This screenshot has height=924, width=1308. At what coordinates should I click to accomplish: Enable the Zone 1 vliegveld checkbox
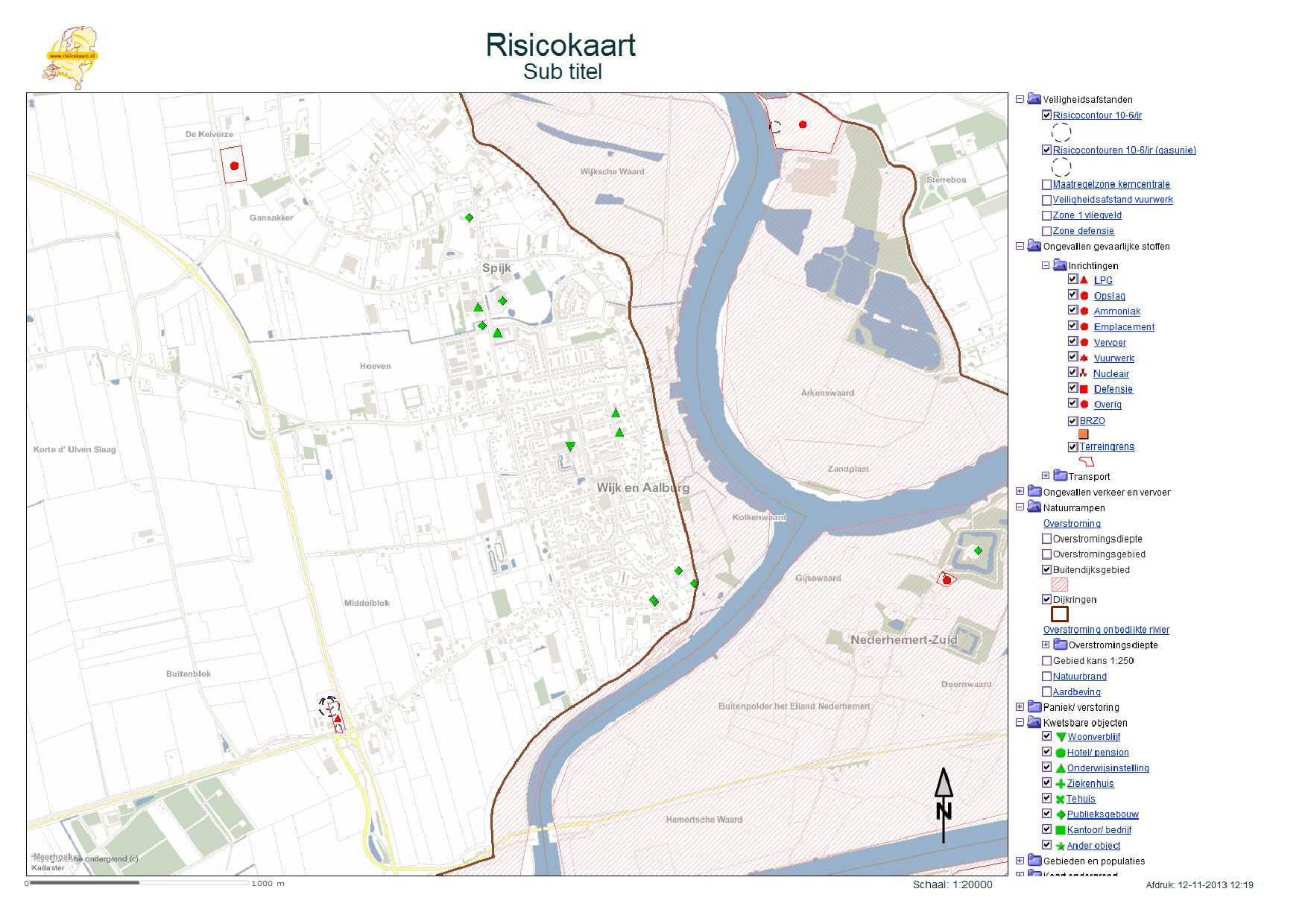[x=1046, y=215]
